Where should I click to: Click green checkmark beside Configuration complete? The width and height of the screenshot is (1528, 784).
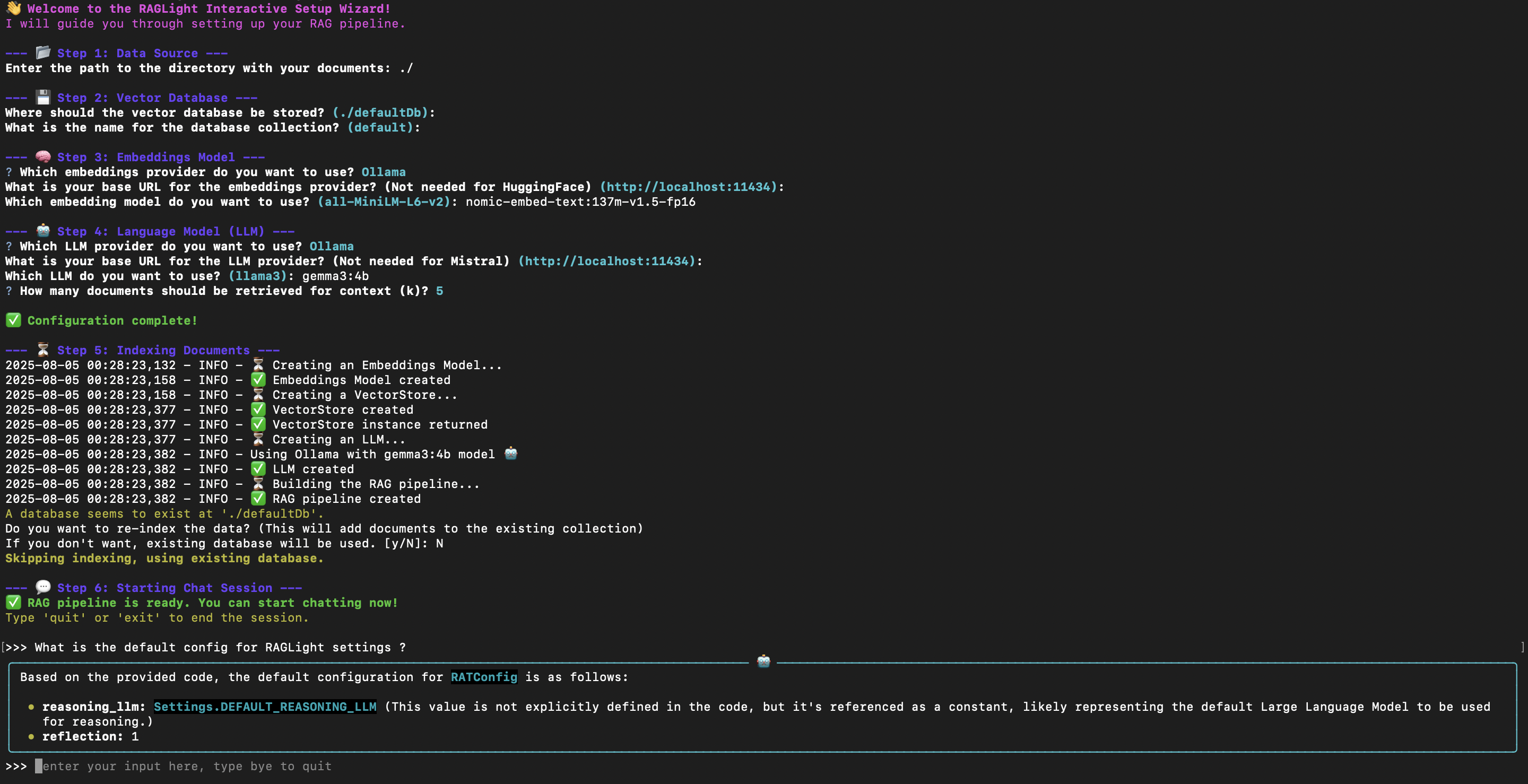[x=13, y=320]
